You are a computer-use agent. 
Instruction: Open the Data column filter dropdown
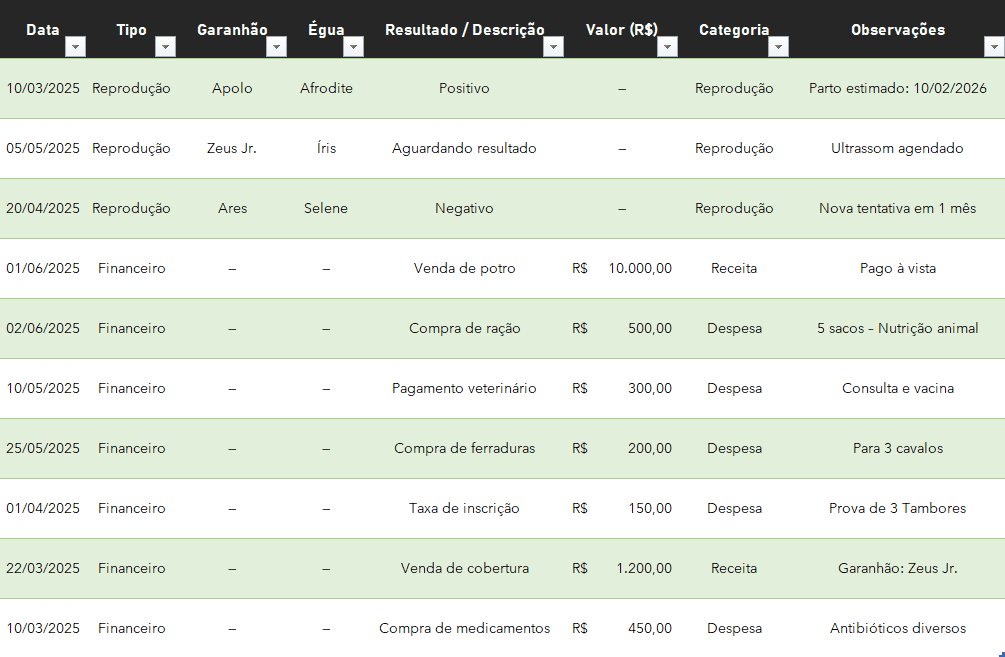pos(75,46)
